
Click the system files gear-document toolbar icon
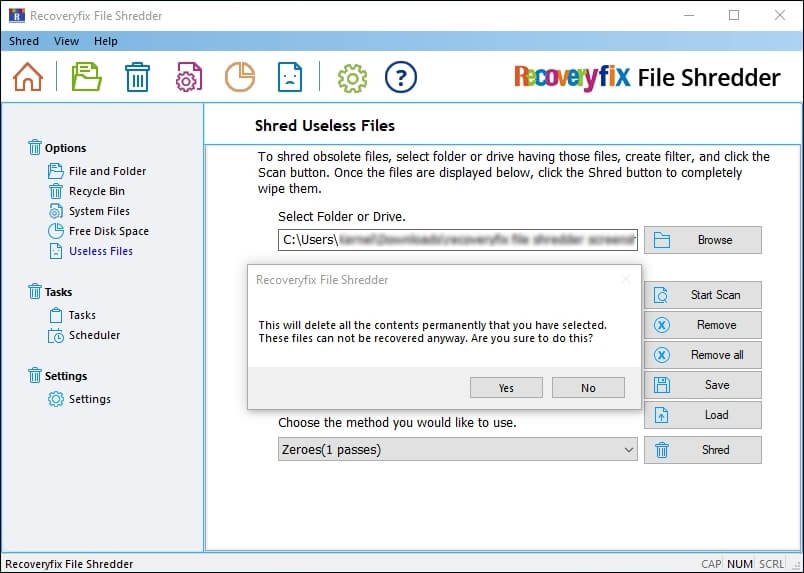(x=189, y=77)
